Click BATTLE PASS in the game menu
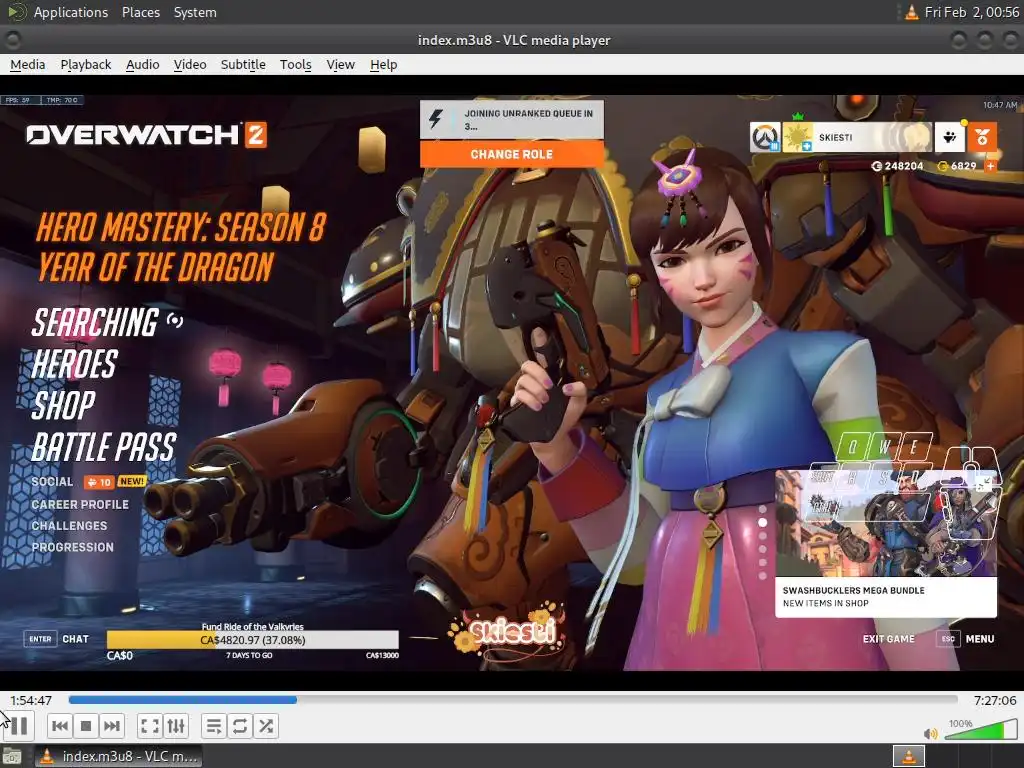This screenshot has width=1024, height=768. [104, 447]
